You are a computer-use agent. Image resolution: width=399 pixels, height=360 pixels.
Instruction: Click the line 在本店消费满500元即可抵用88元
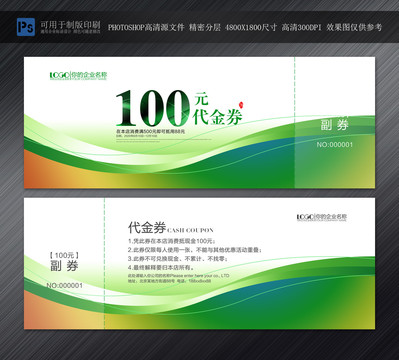click(x=150, y=131)
